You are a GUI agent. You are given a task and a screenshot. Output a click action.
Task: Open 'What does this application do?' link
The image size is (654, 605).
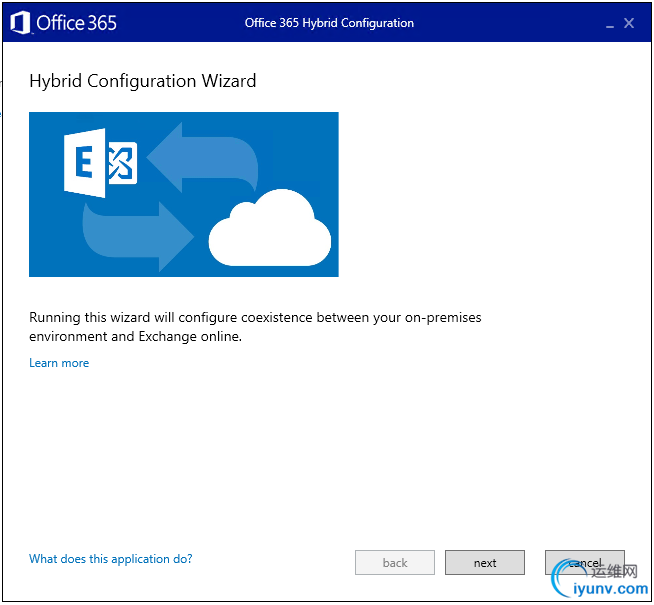111,559
